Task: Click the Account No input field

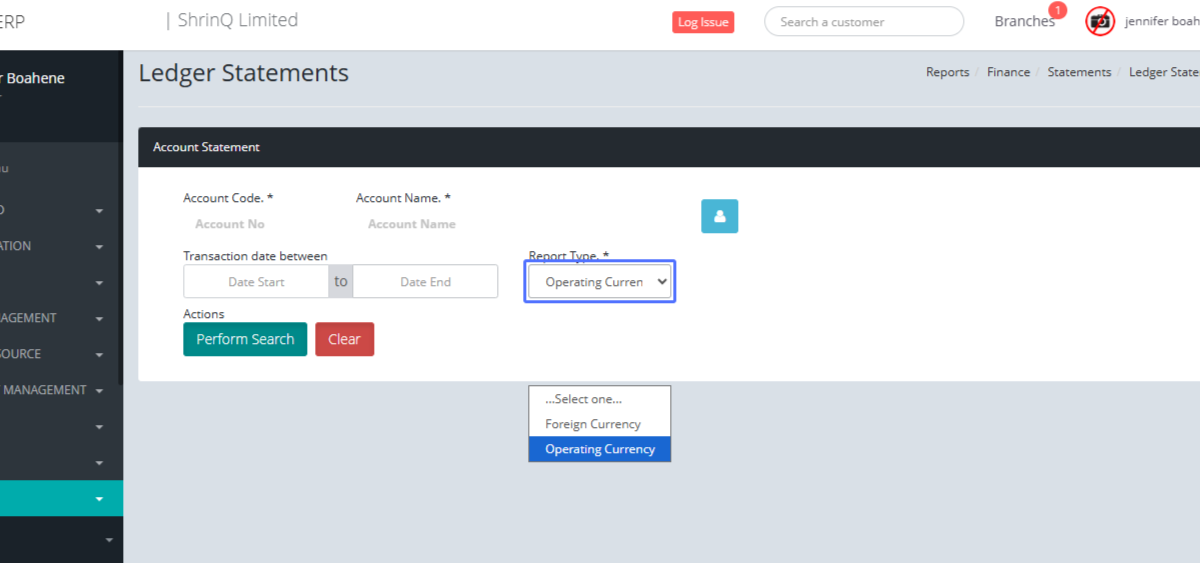Action: point(230,224)
